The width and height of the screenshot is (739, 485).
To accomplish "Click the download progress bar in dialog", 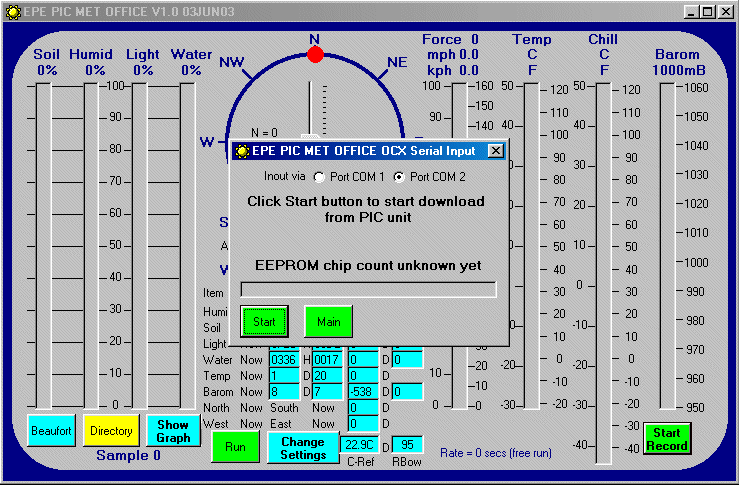I will click(x=368, y=289).
